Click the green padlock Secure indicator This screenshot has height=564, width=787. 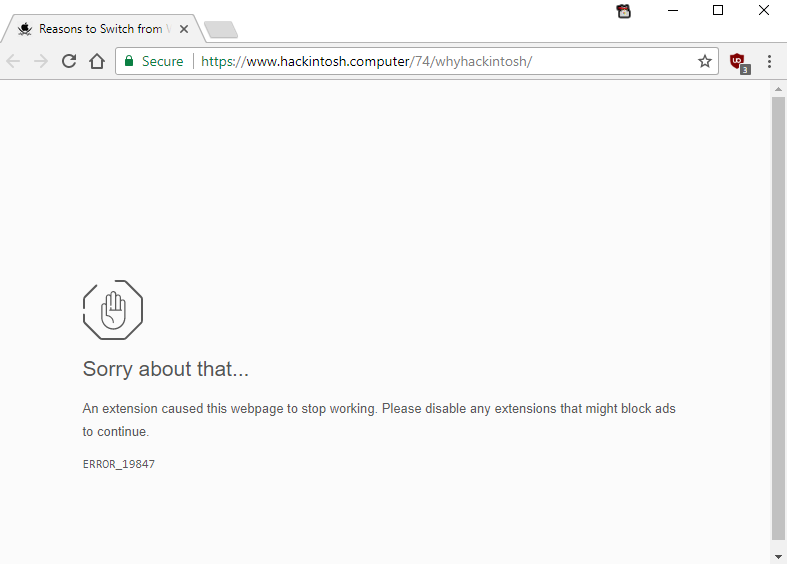(x=129, y=61)
